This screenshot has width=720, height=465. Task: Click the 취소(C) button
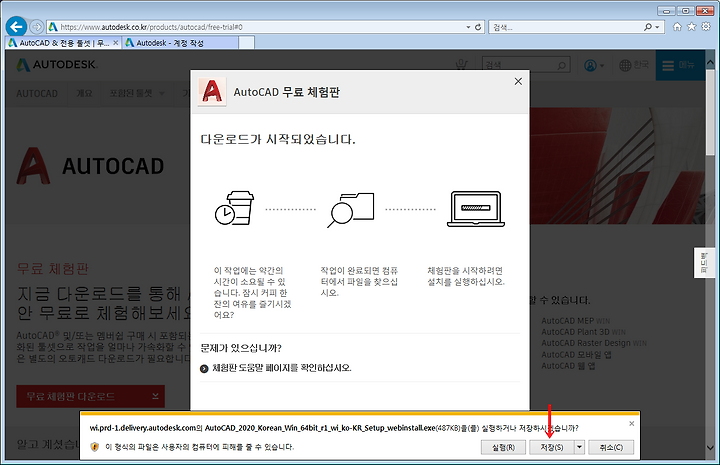click(611, 447)
